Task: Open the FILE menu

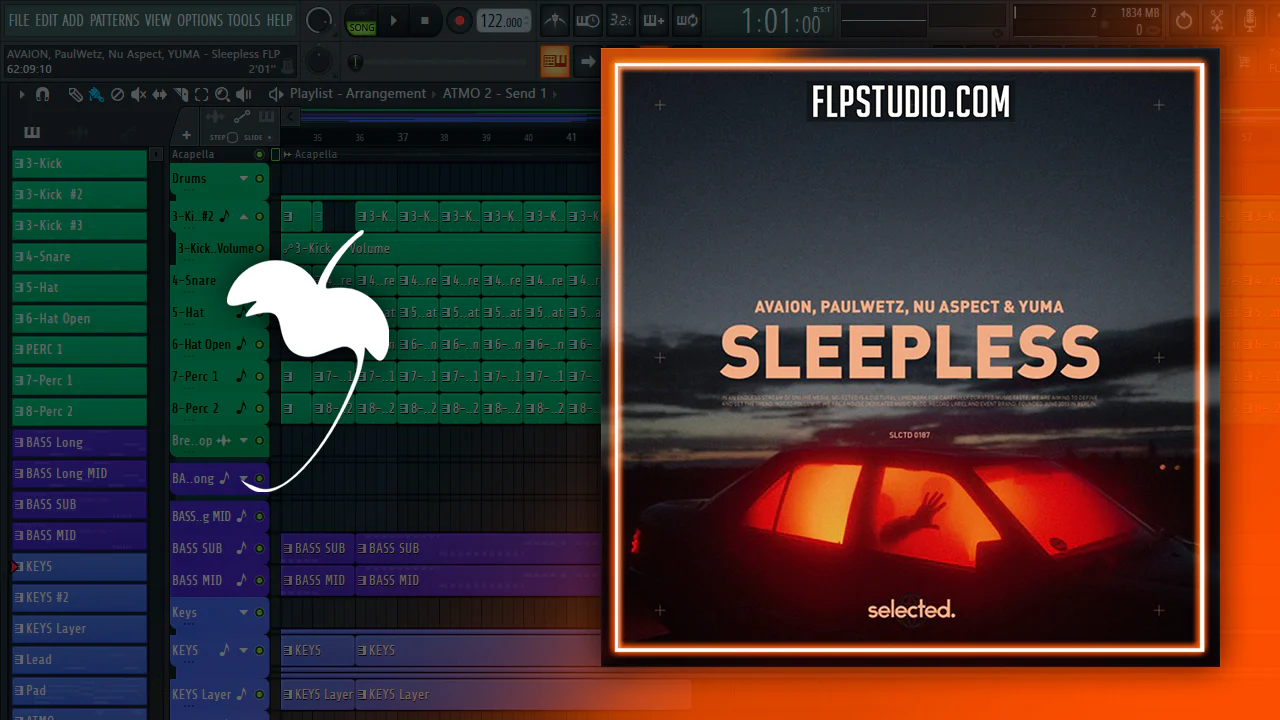Action: click(x=19, y=20)
